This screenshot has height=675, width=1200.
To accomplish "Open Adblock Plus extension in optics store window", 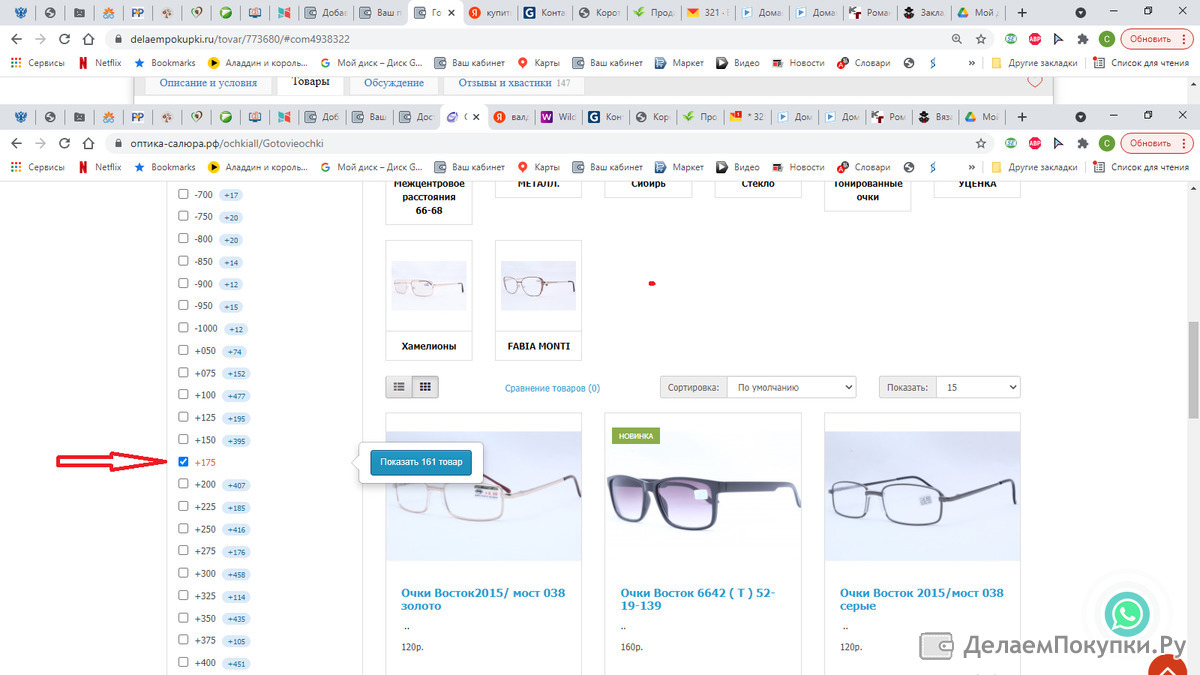I will point(1035,143).
